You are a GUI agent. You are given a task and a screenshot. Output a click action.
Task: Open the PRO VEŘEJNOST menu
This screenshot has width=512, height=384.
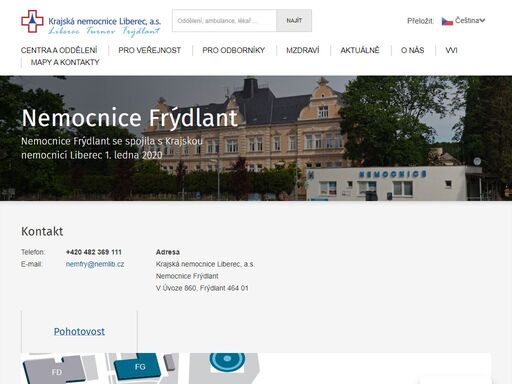click(x=150, y=50)
